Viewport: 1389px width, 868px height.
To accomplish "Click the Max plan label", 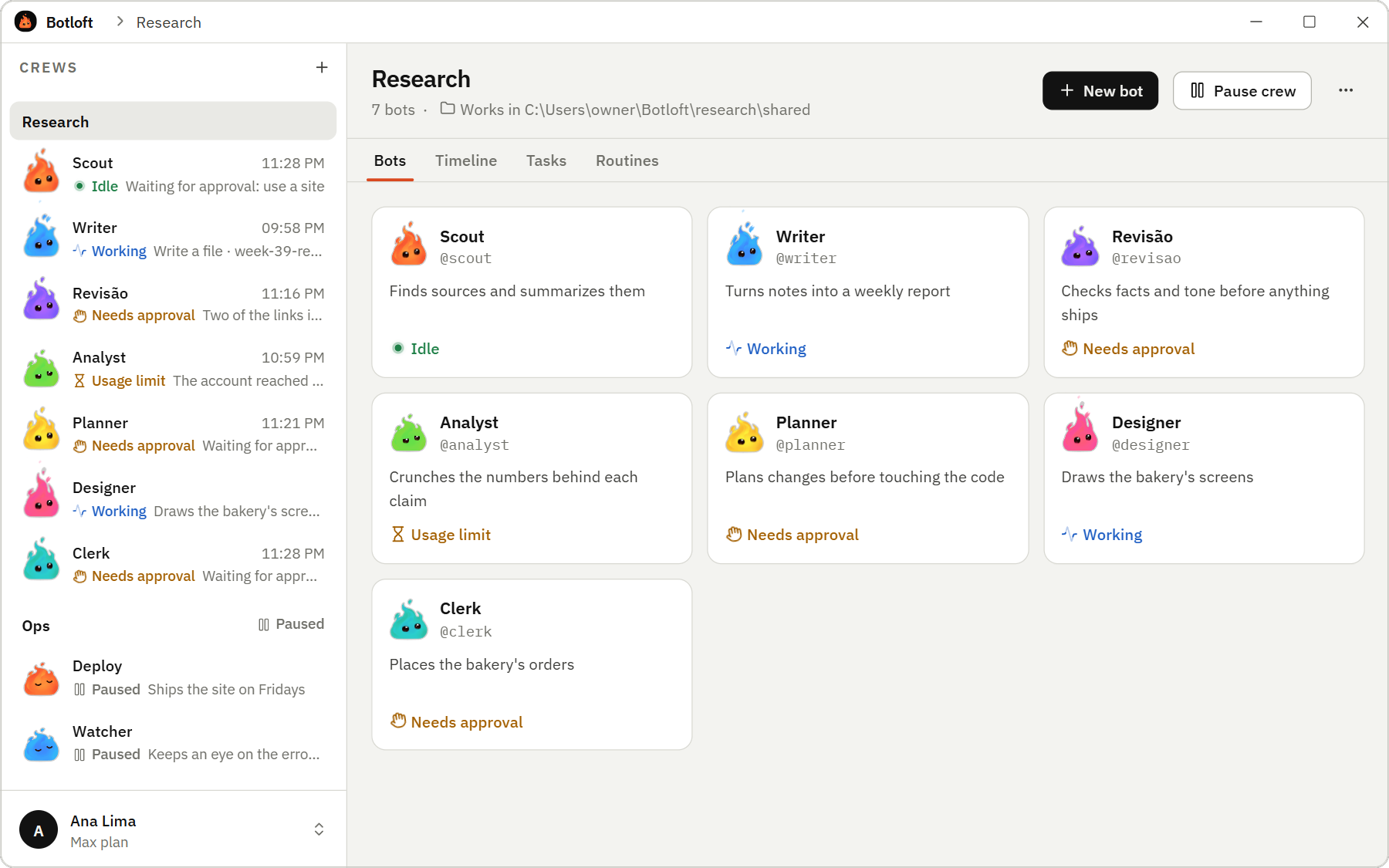I will coord(100,843).
